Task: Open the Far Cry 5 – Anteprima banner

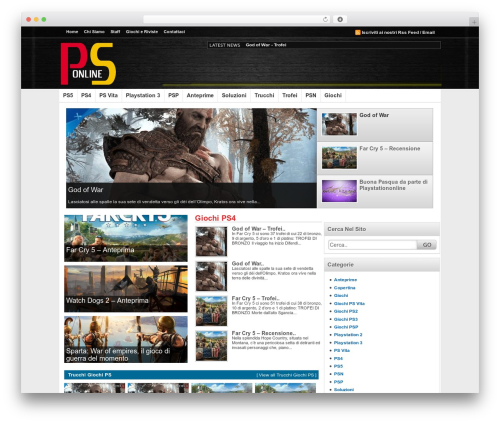Action: point(126,238)
